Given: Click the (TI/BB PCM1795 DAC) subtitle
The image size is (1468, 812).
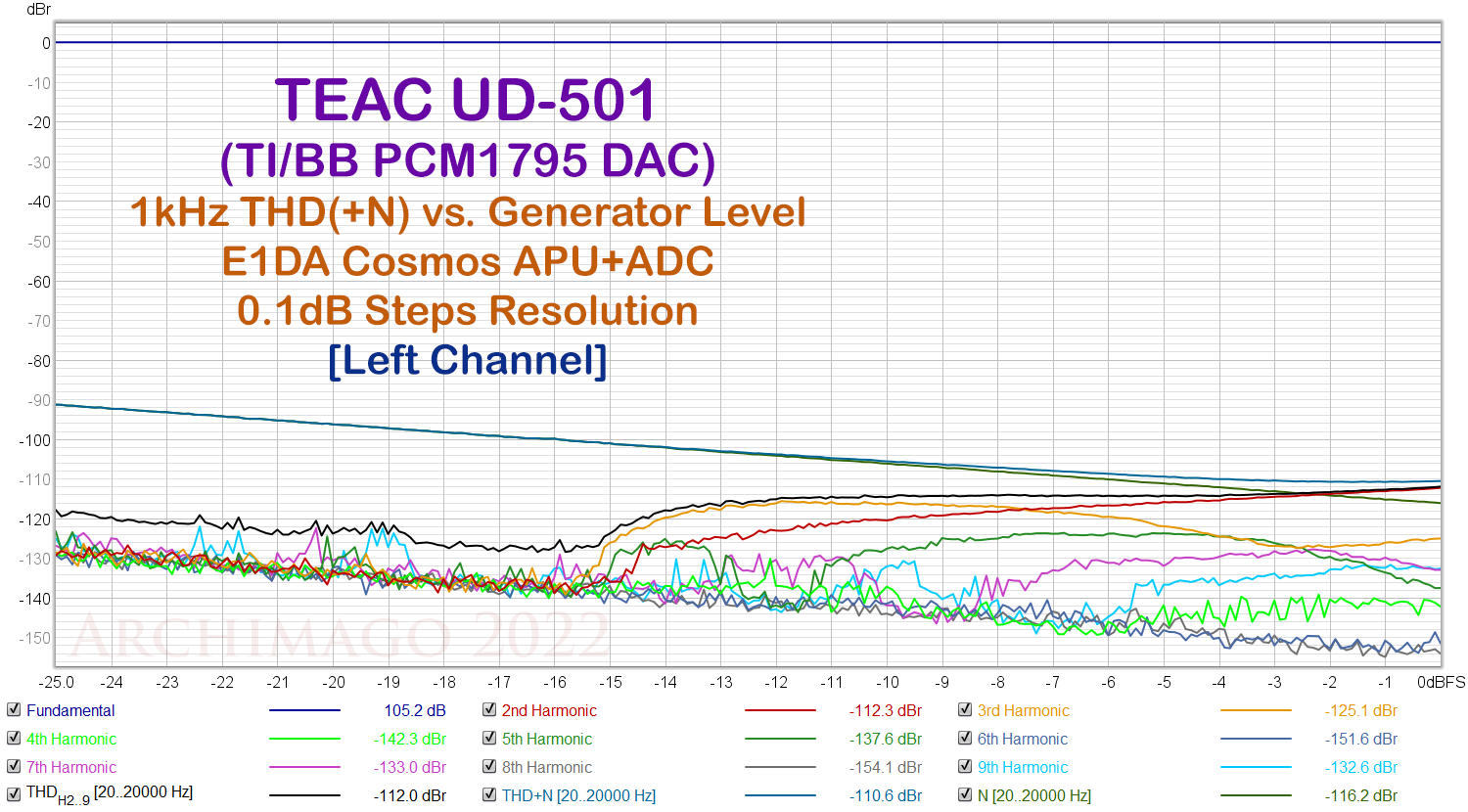Looking at the screenshot, I should pyautogui.click(x=468, y=161).
